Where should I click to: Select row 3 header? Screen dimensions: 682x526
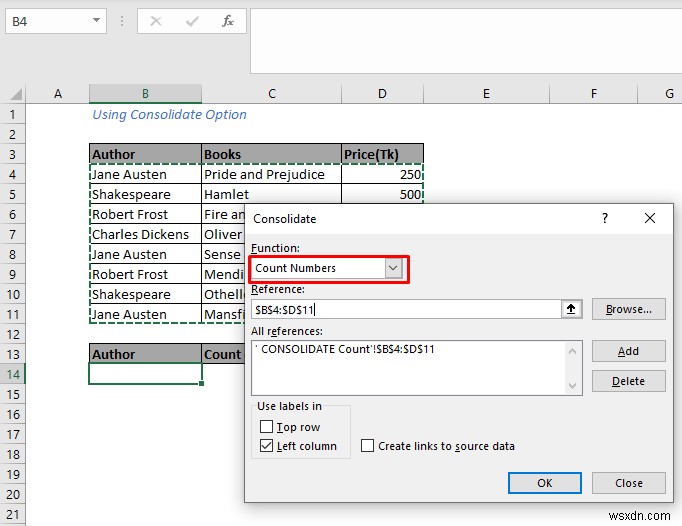[x=12, y=154]
